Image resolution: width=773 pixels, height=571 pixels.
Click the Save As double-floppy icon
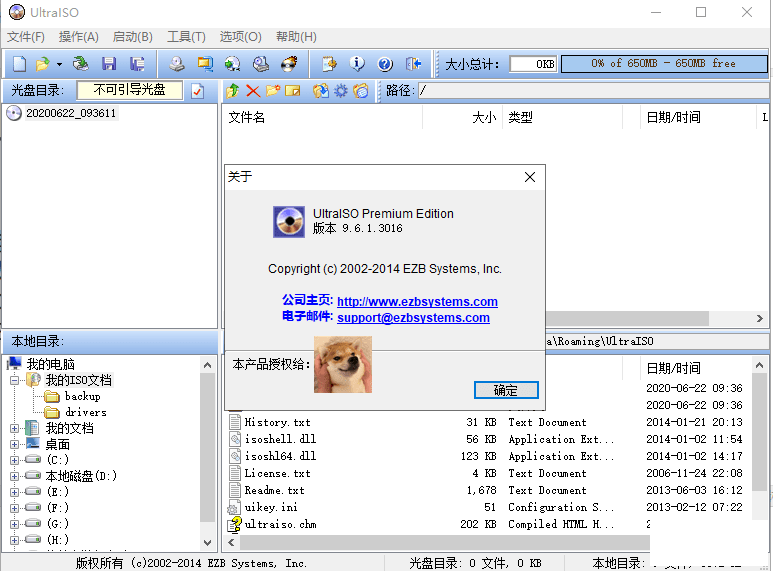click(x=137, y=64)
